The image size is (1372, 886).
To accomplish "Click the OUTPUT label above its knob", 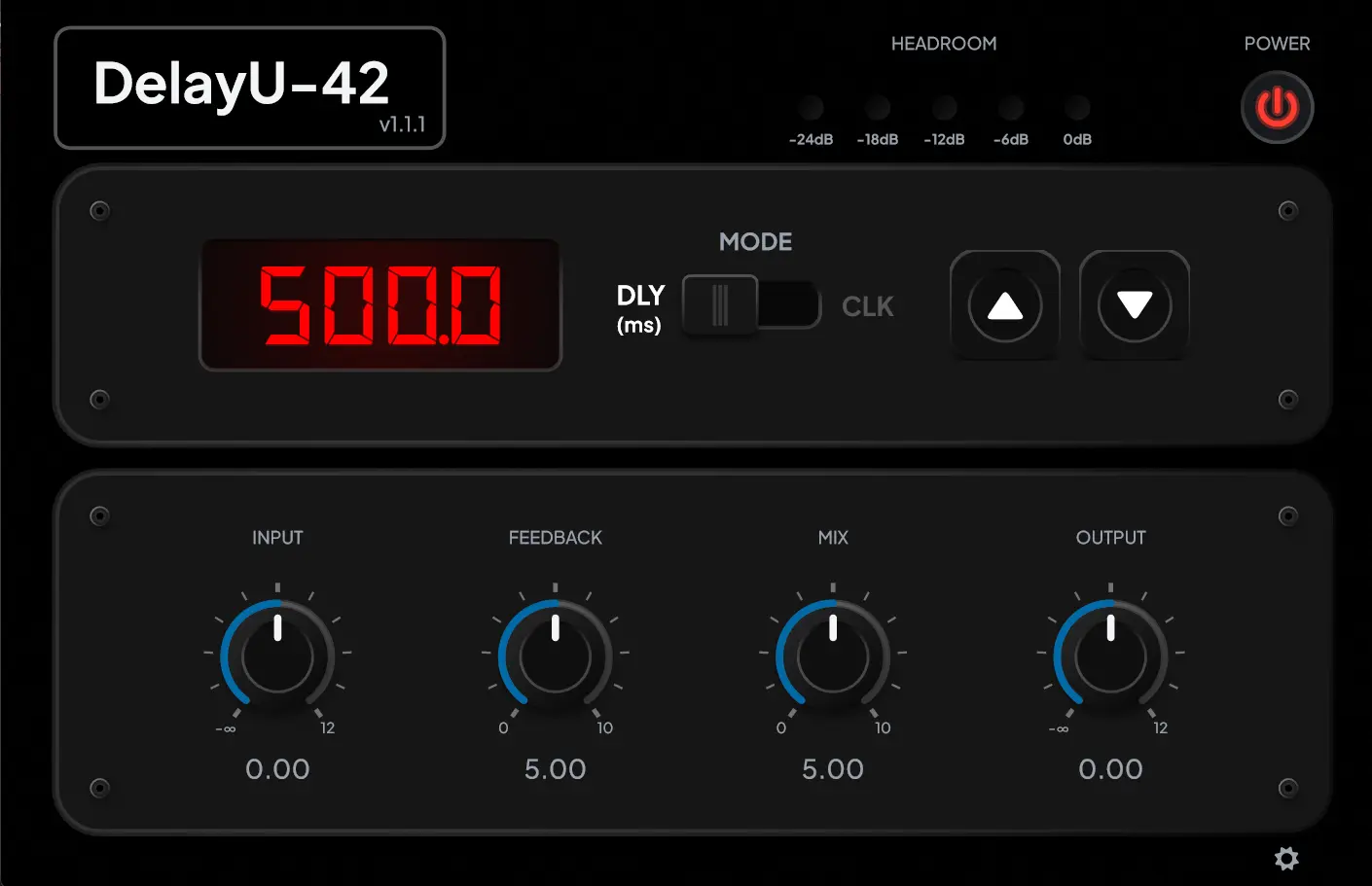I will click(x=1110, y=538).
